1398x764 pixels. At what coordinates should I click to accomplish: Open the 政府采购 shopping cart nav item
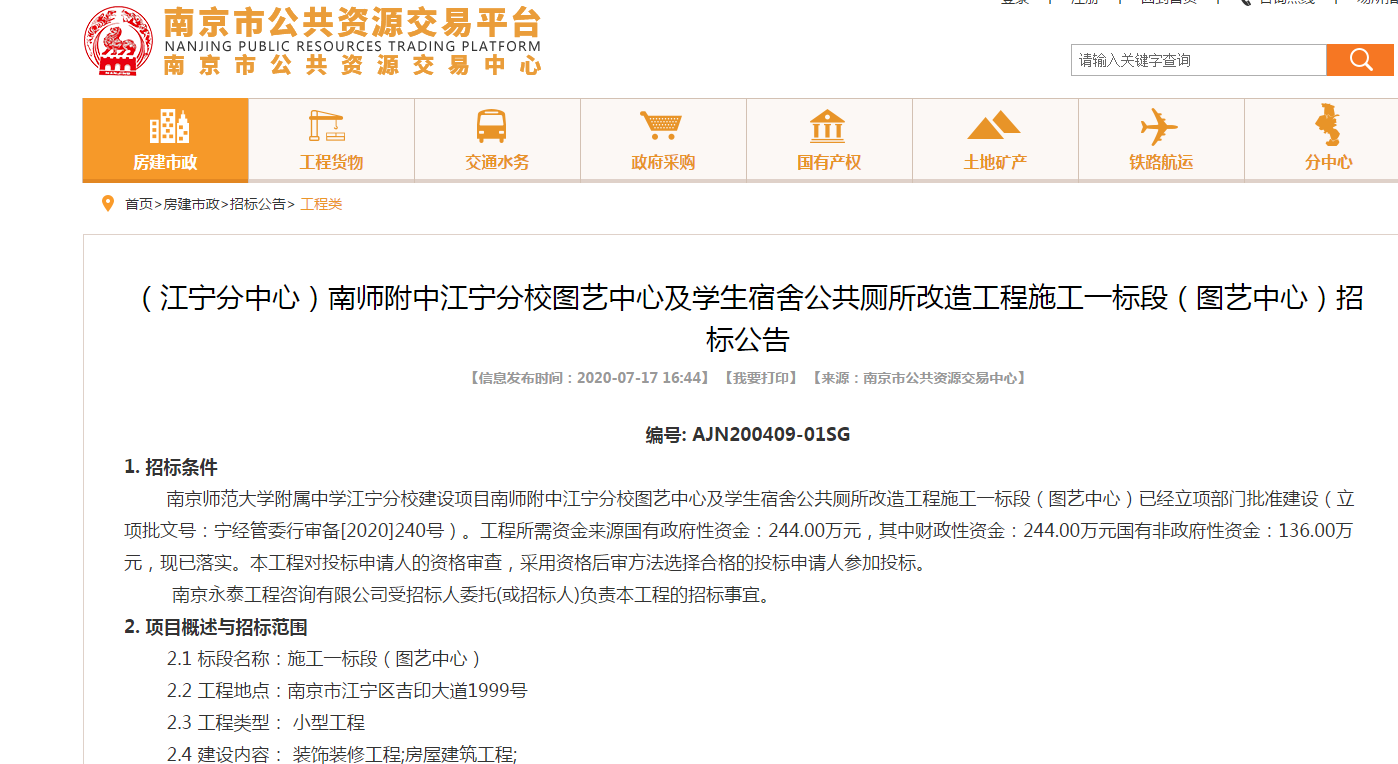[663, 139]
